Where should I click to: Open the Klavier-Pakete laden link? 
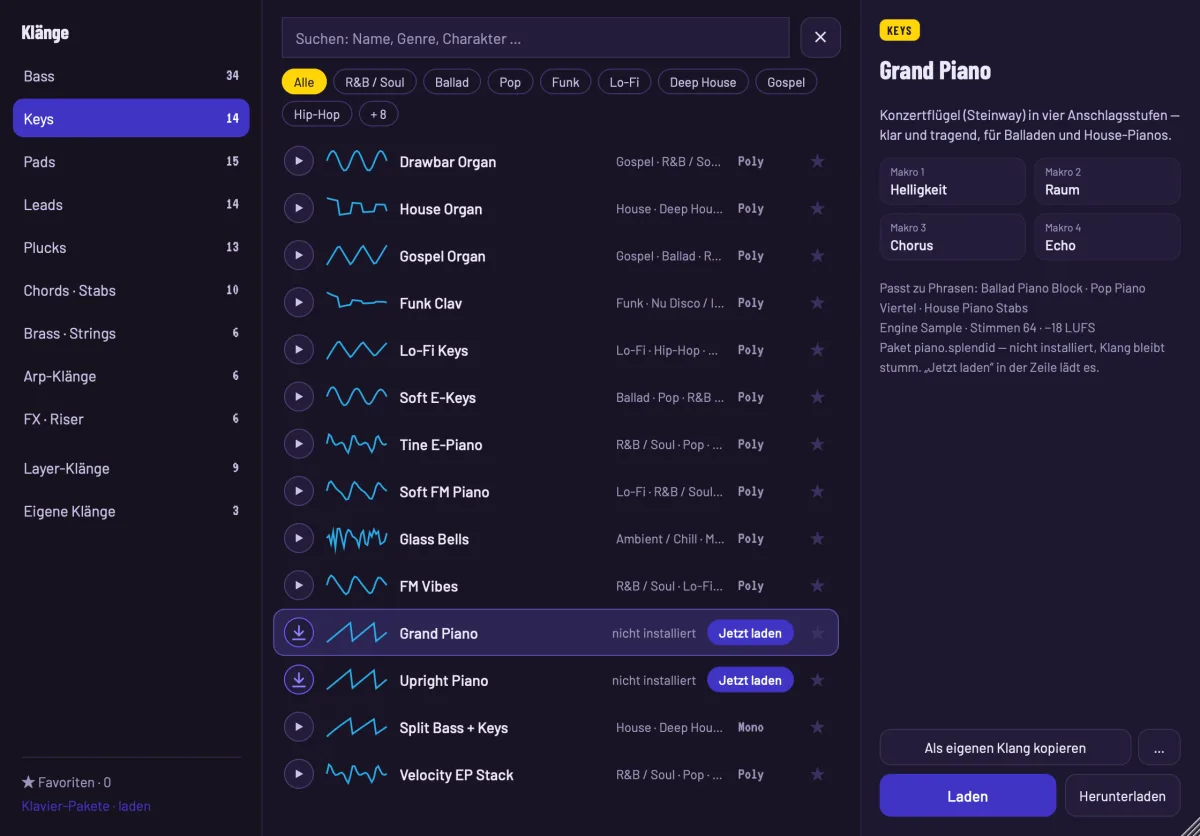click(x=86, y=805)
